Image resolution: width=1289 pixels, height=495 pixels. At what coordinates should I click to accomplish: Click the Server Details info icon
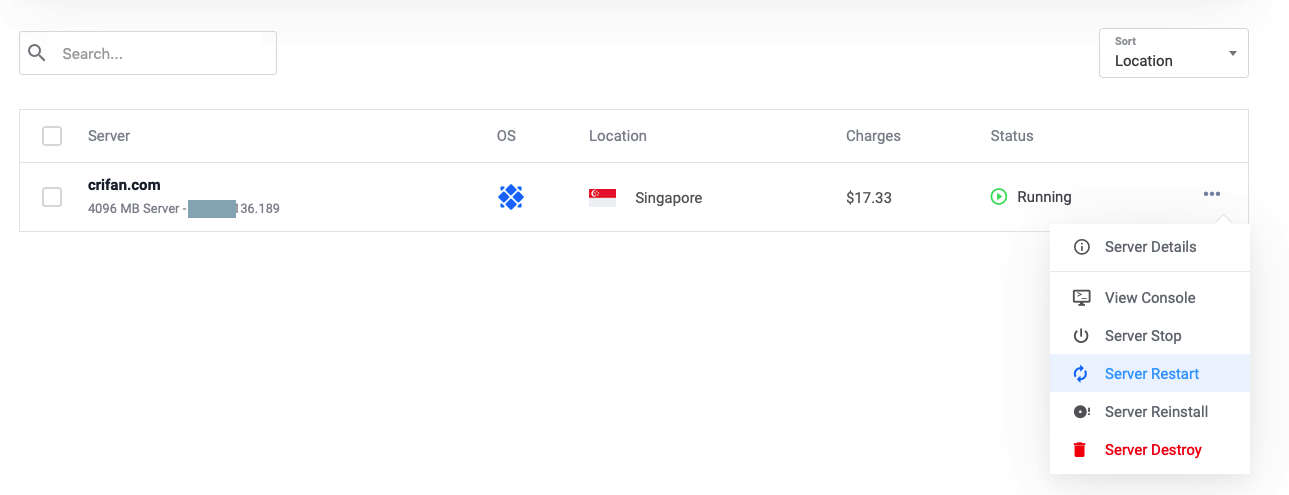1081,247
